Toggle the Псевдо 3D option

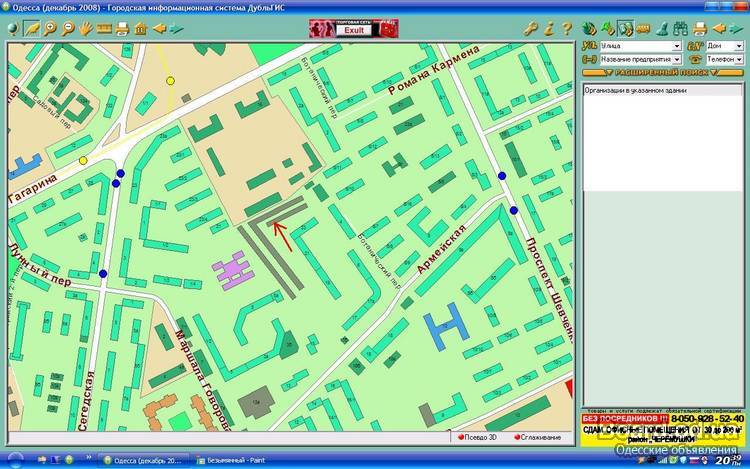tap(481, 437)
